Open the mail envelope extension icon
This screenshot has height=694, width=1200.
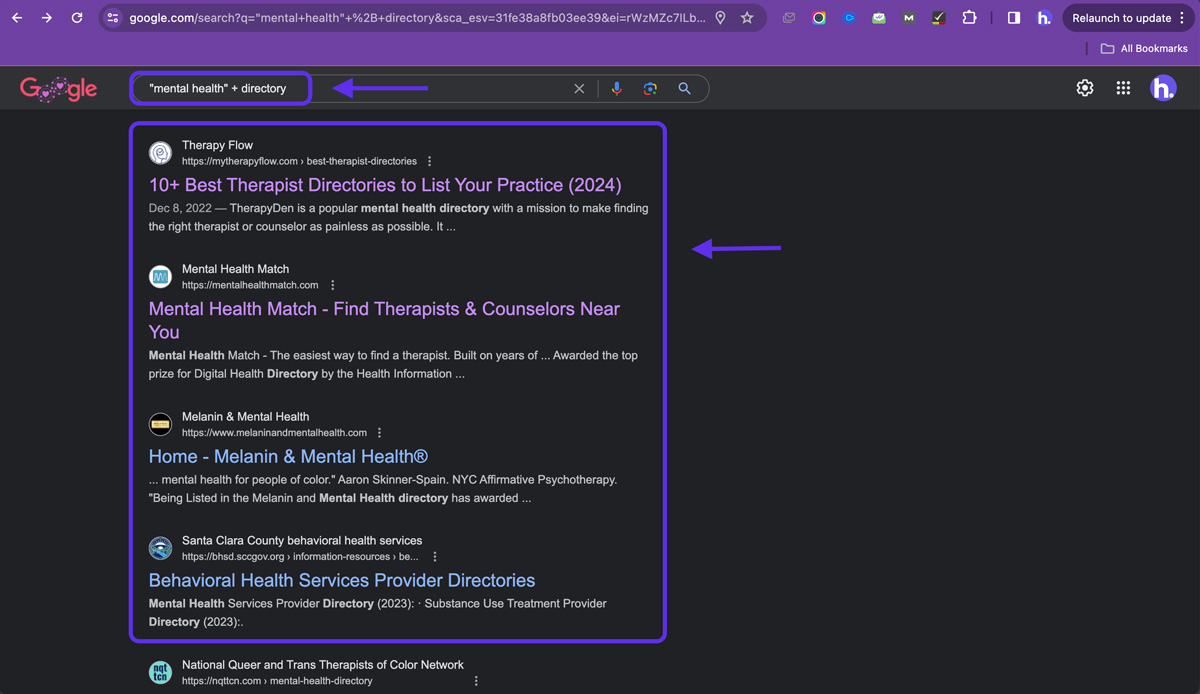(789, 18)
